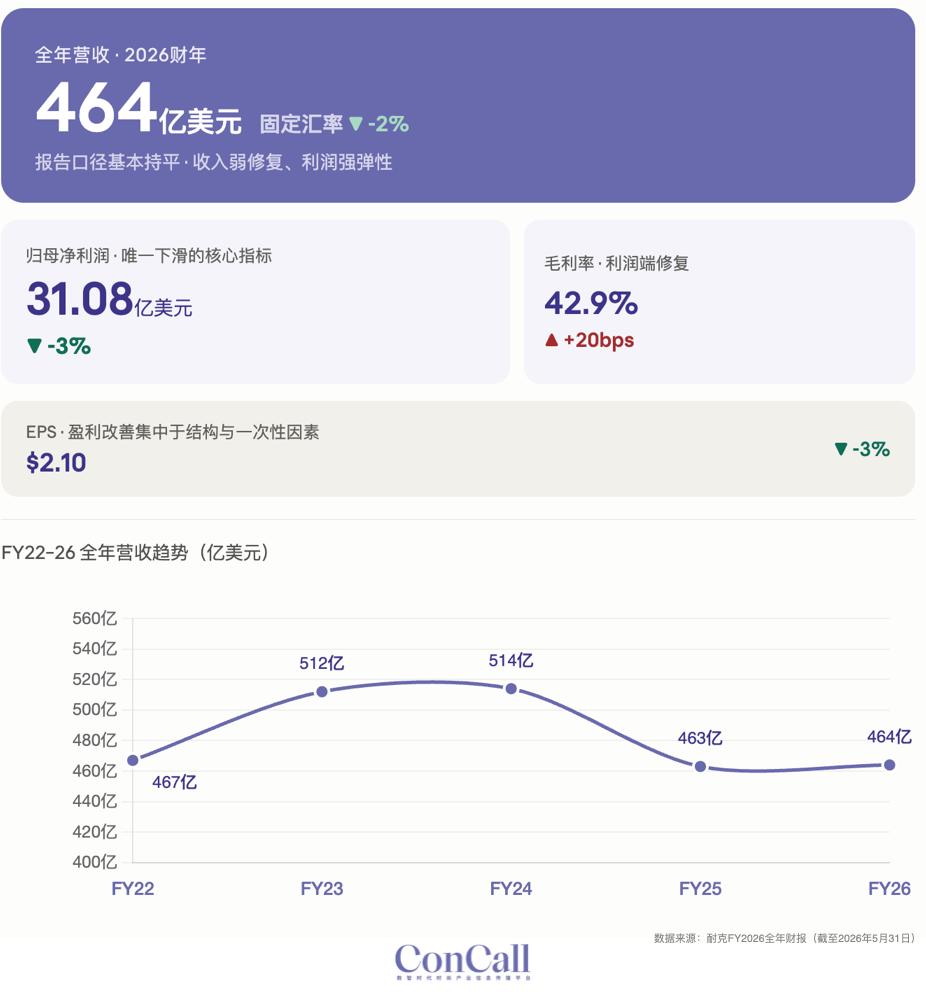Click the 440亿 y-axis label

click(x=95, y=802)
